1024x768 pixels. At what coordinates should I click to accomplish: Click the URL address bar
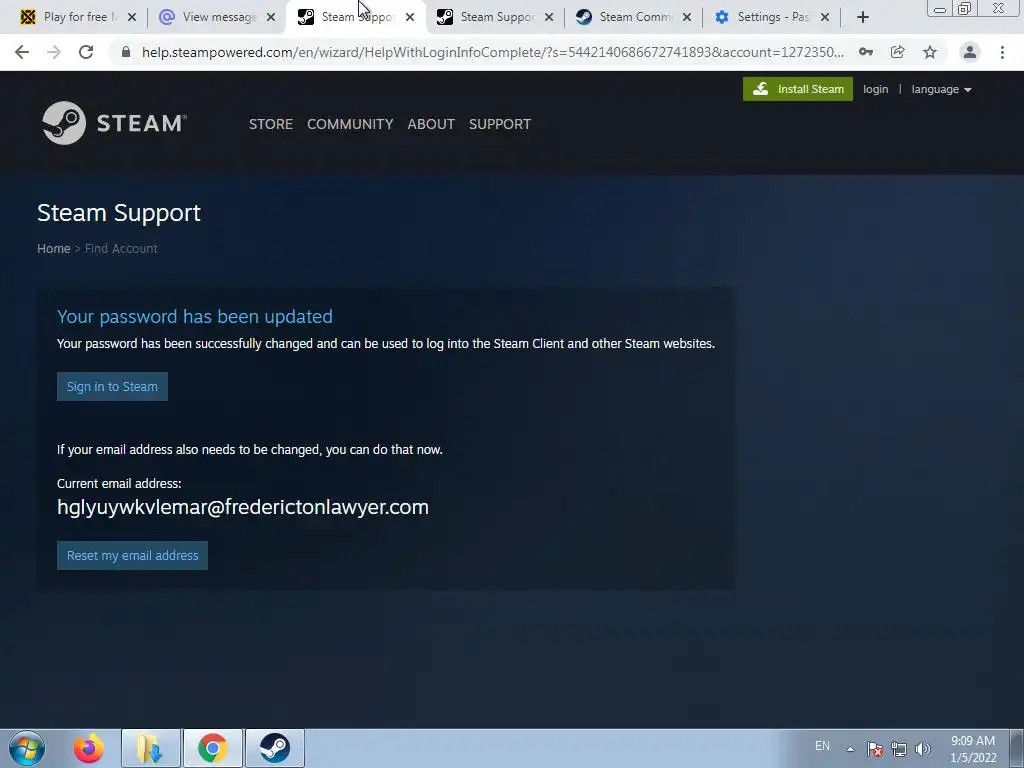pos(492,52)
